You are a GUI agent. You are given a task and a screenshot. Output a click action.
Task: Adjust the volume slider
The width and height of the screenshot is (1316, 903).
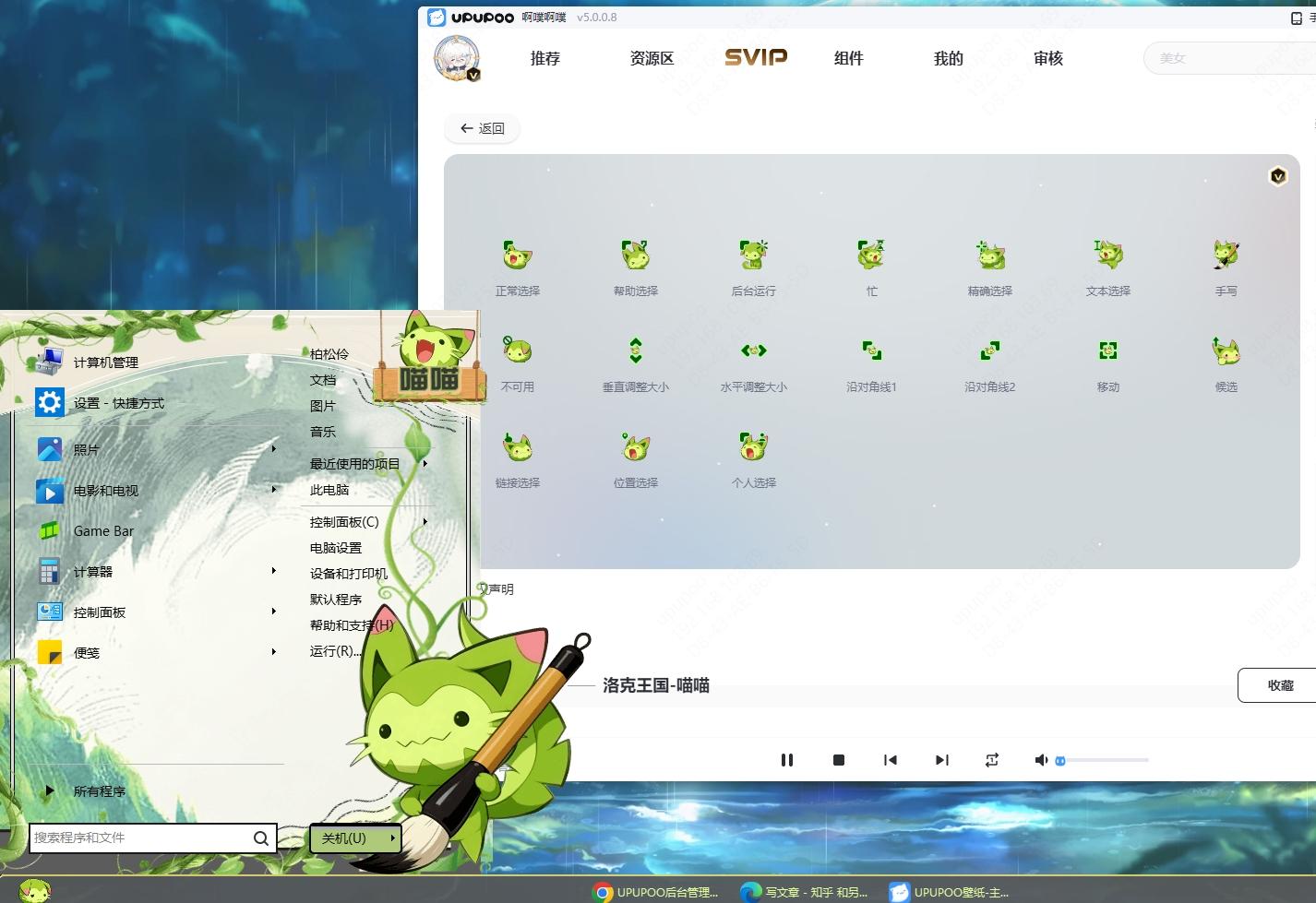(1103, 760)
